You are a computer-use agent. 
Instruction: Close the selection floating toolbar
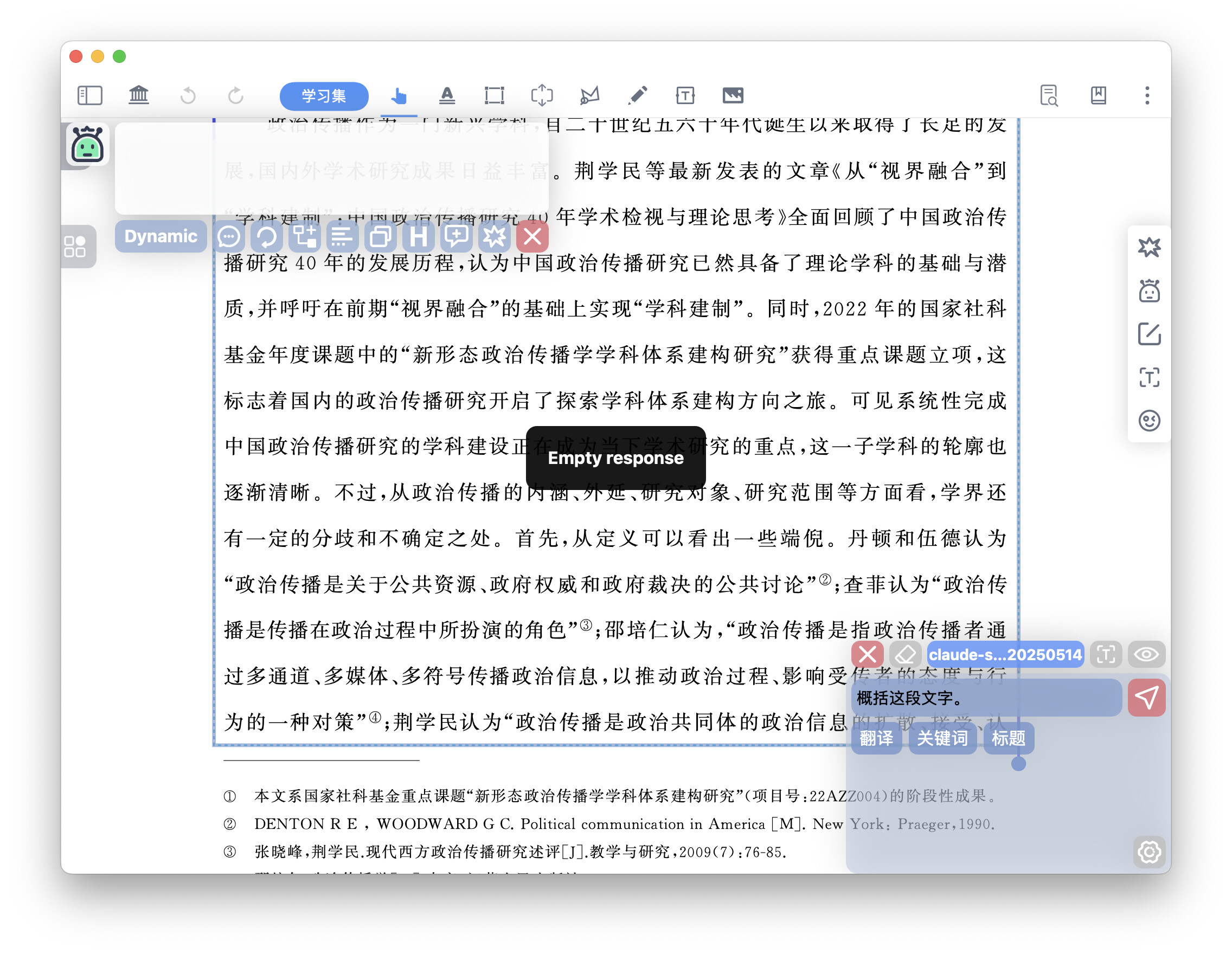click(532, 237)
